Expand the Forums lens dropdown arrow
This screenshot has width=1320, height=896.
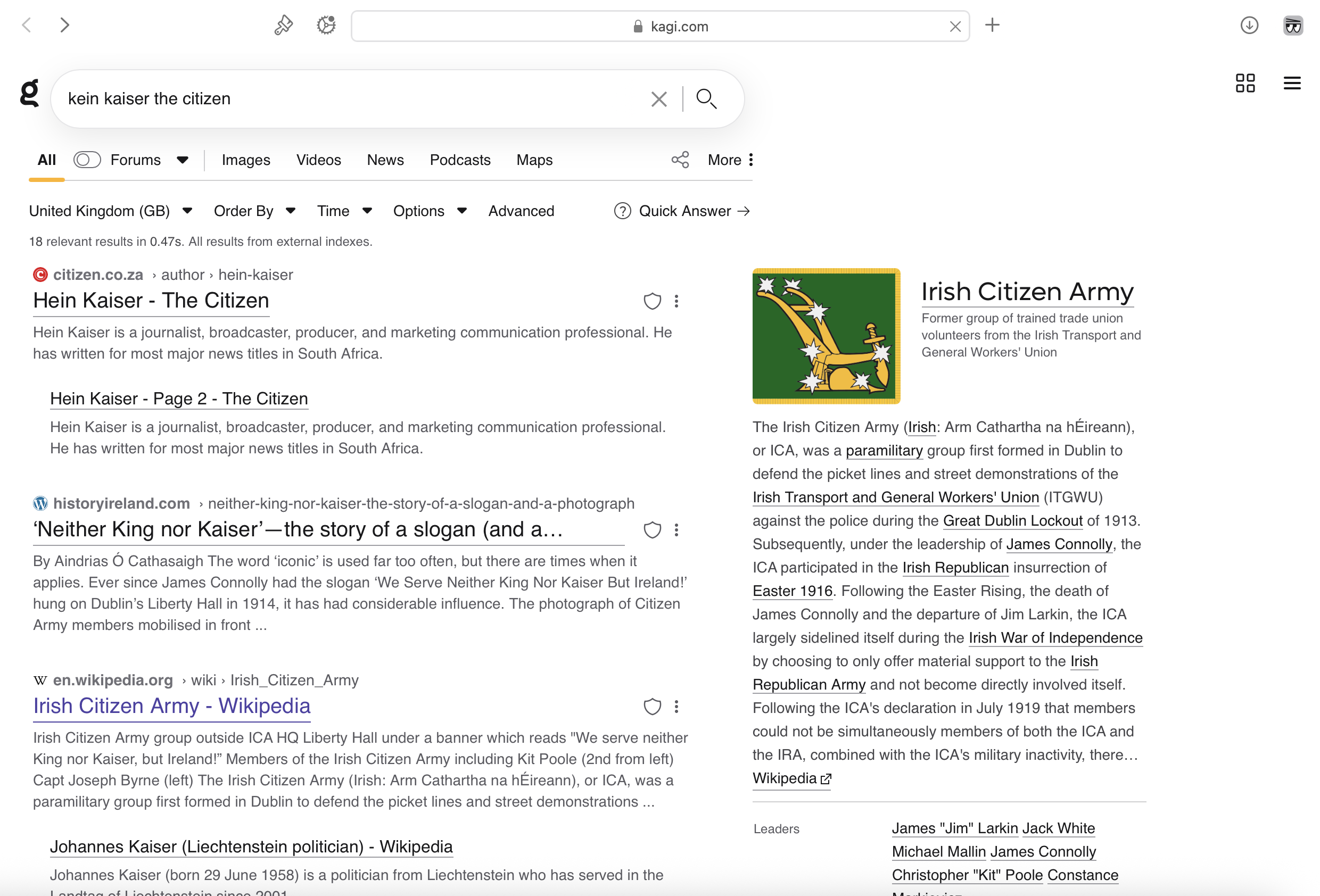click(x=183, y=160)
